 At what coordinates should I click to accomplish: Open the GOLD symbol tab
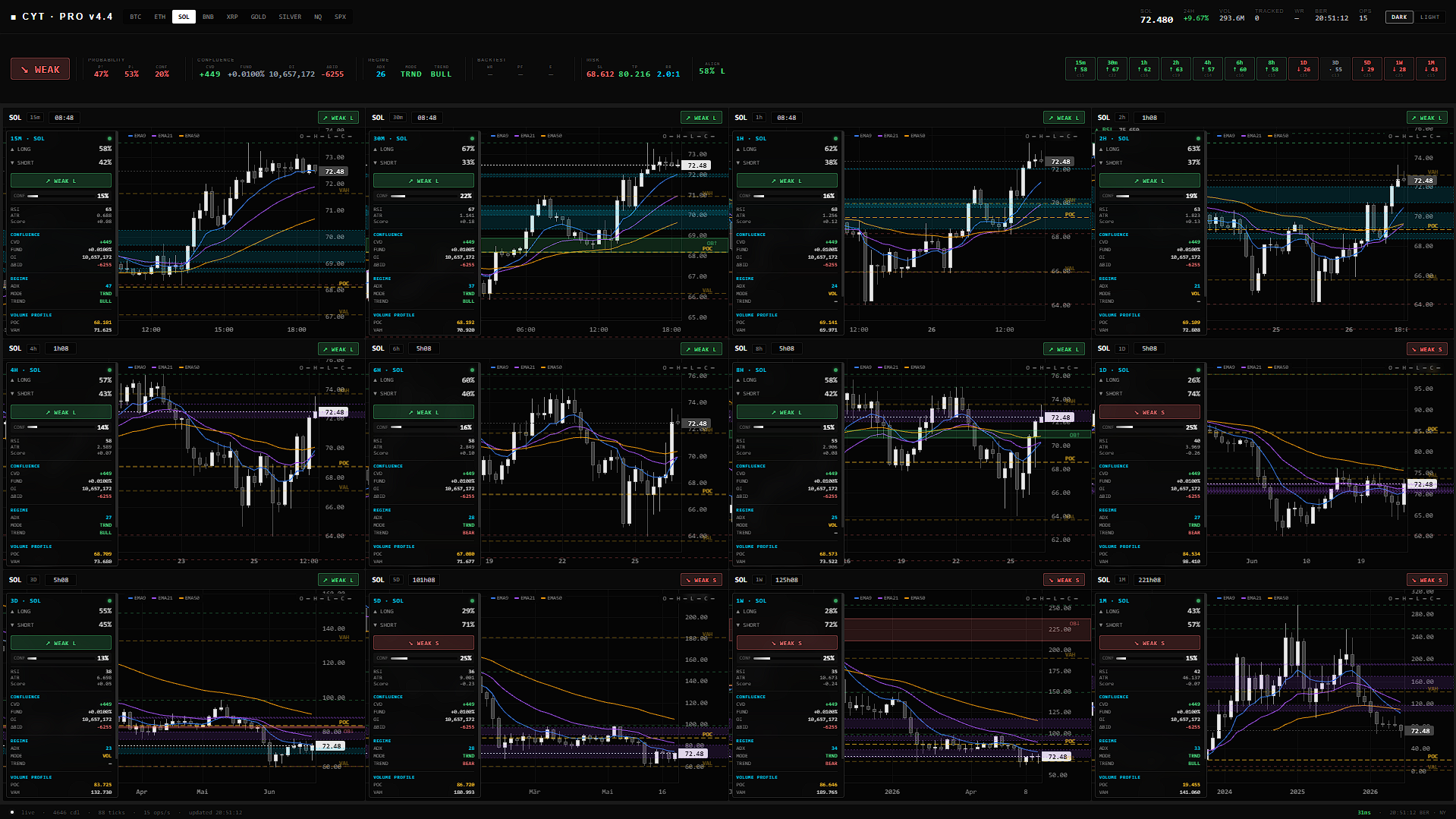click(258, 17)
